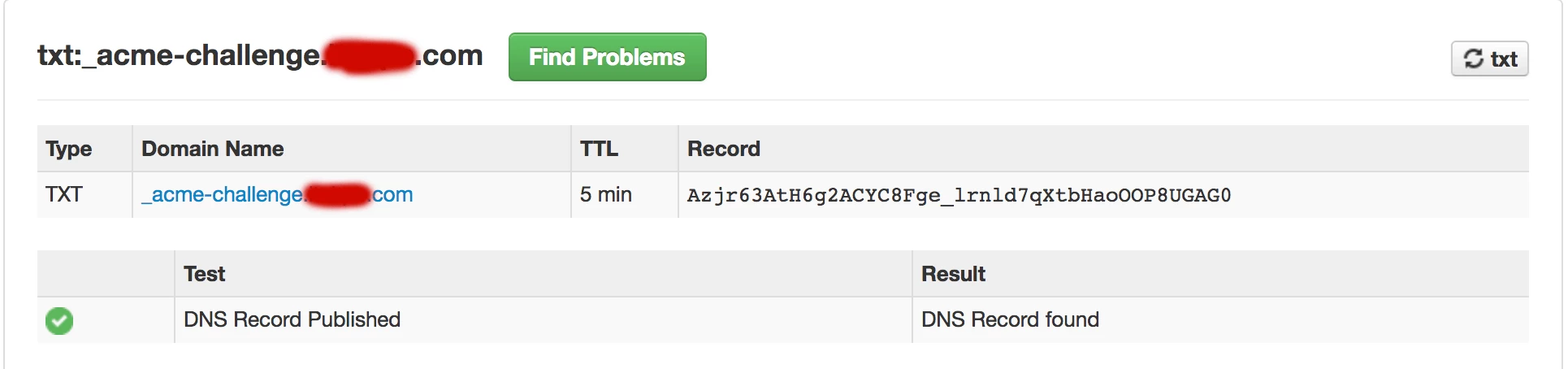The image size is (1568, 369).
Task: Click the redacted domain in heading
Action: click(x=370, y=56)
